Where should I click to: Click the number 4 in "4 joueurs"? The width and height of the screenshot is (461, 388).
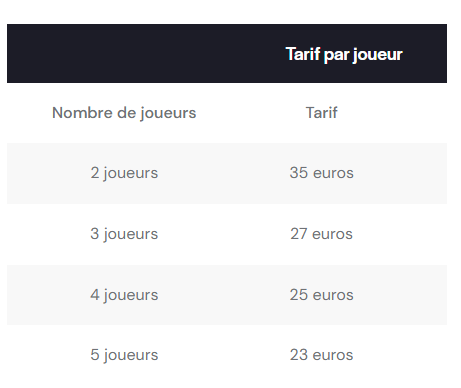tap(95, 295)
